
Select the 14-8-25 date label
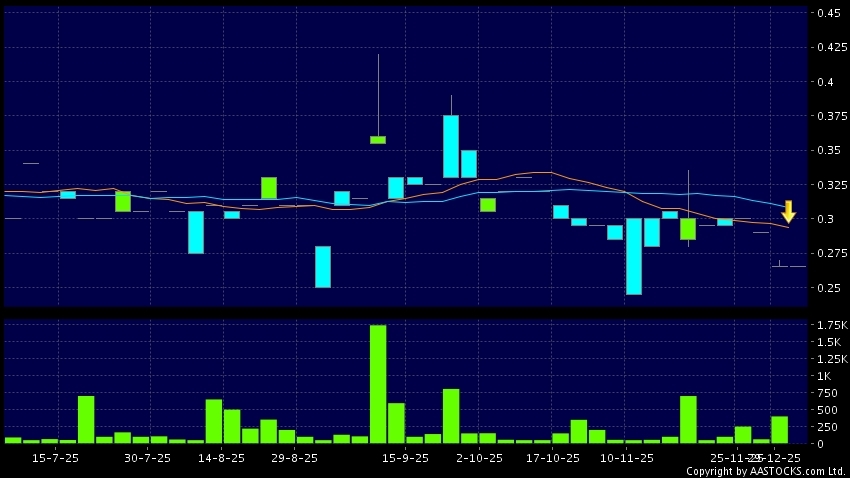(x=222, y=457)
